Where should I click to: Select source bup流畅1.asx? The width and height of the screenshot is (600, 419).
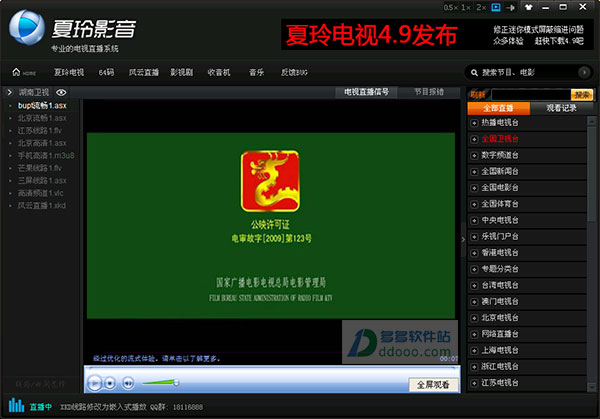[42, 105]
